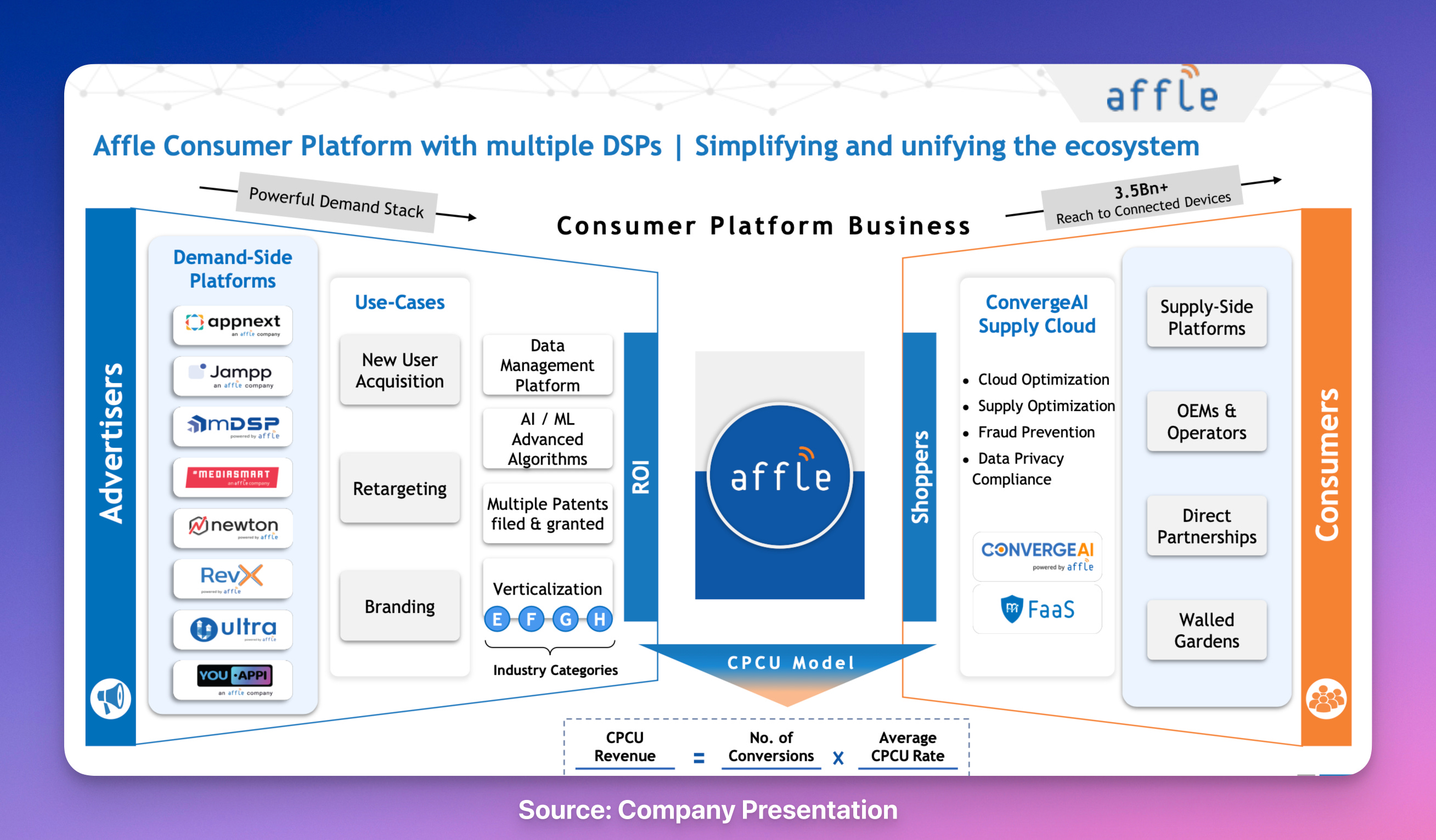
Task: Click the newton logo tile
Action: point(233,528)
